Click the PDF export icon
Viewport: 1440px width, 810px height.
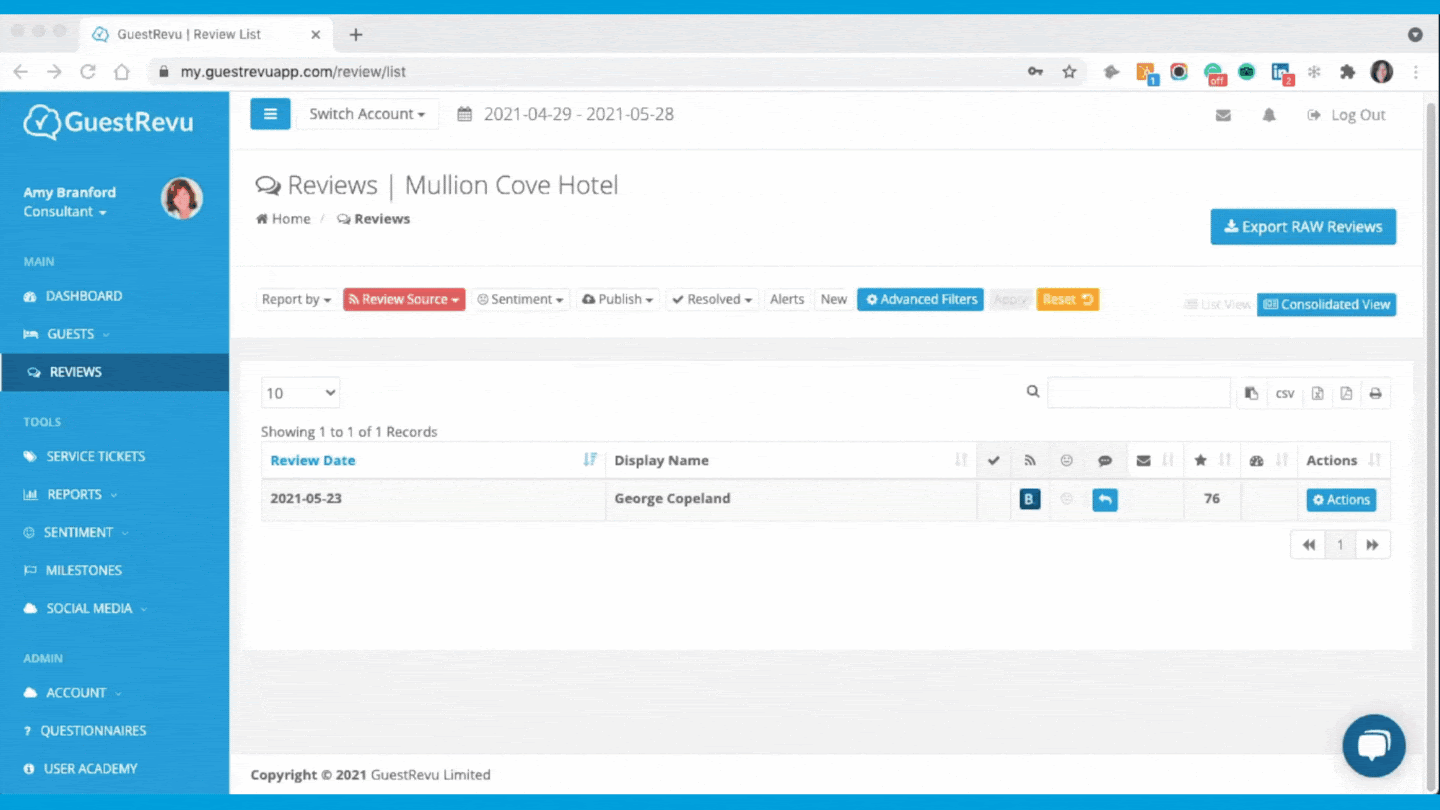click(1346, 393)
